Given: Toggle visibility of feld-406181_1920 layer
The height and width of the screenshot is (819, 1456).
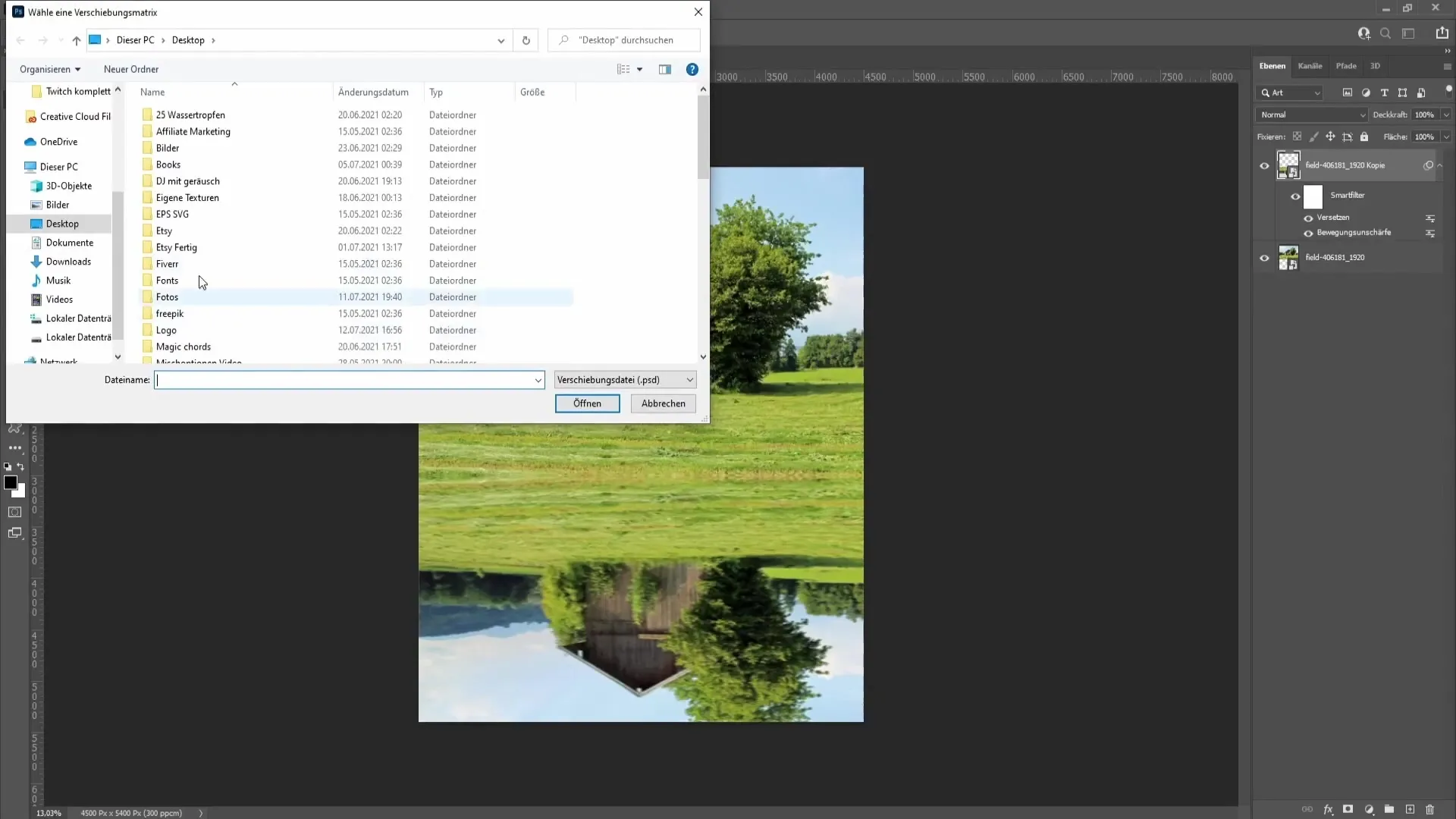Looking at the screenshot, I should (1265, 258).
